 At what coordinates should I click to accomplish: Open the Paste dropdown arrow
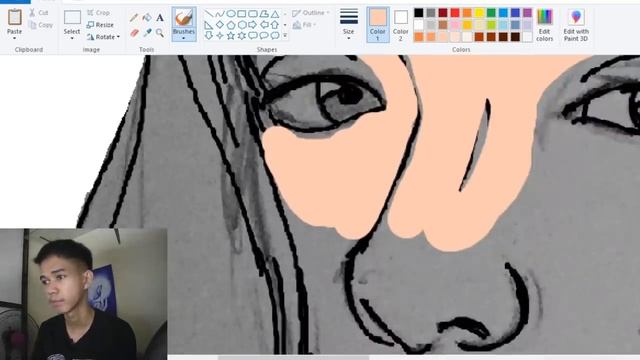[15, 38]
